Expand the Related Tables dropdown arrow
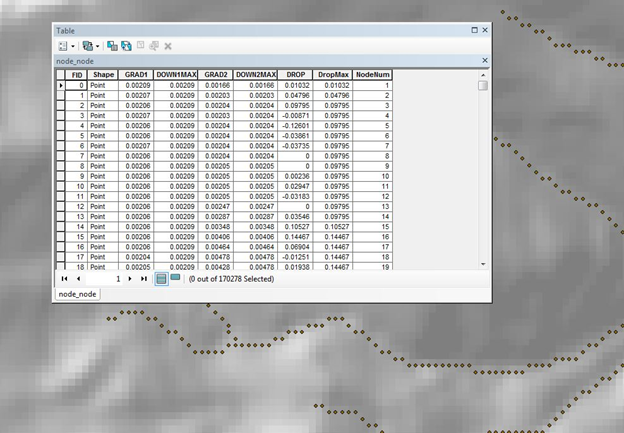This screenshot has width=624, height=433. (x=97, y=46)
